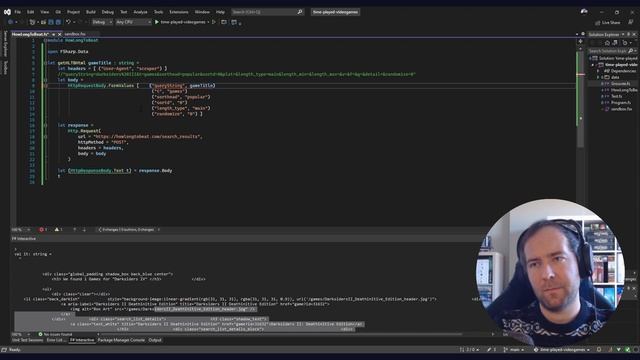The image size is (640, 360).
Task: Click the Visual Studio logo icon
Action: 7,12
